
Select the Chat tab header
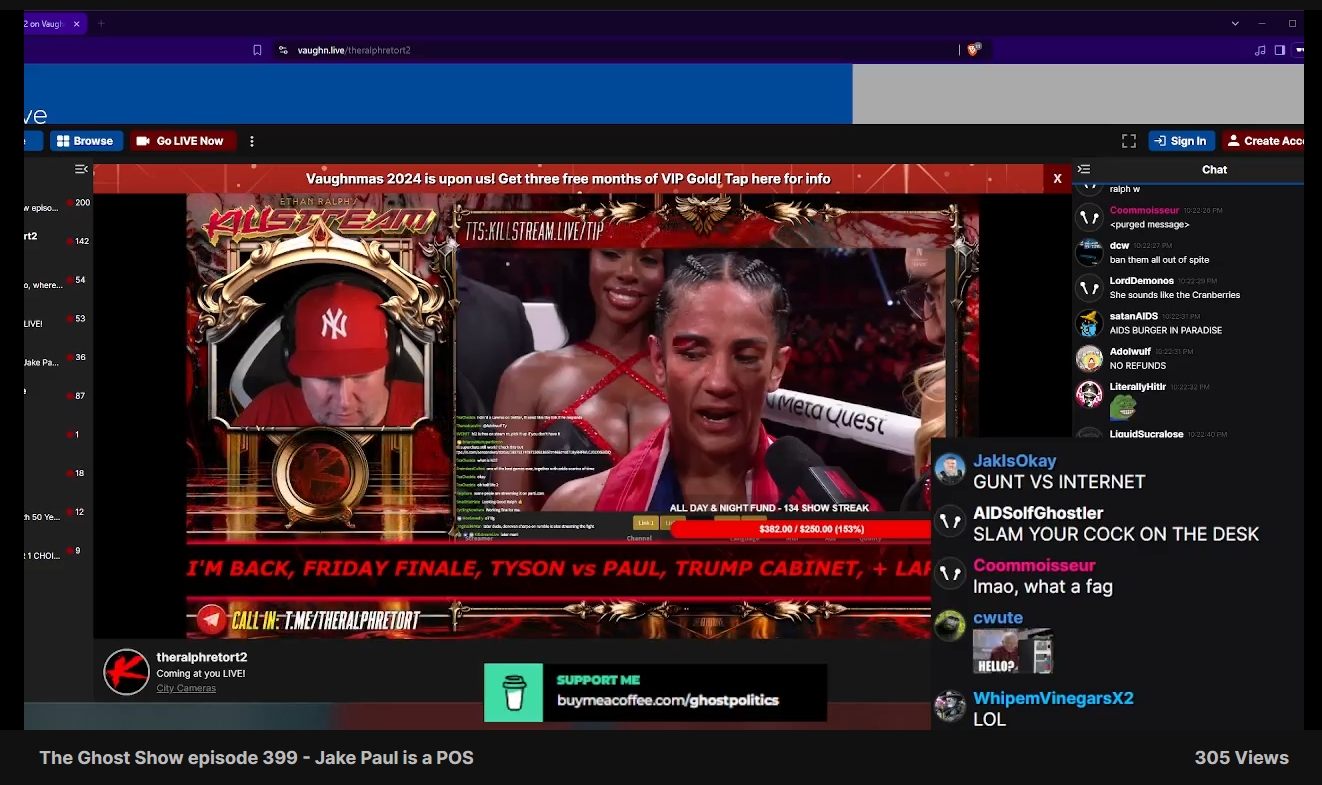[1214, 169]
